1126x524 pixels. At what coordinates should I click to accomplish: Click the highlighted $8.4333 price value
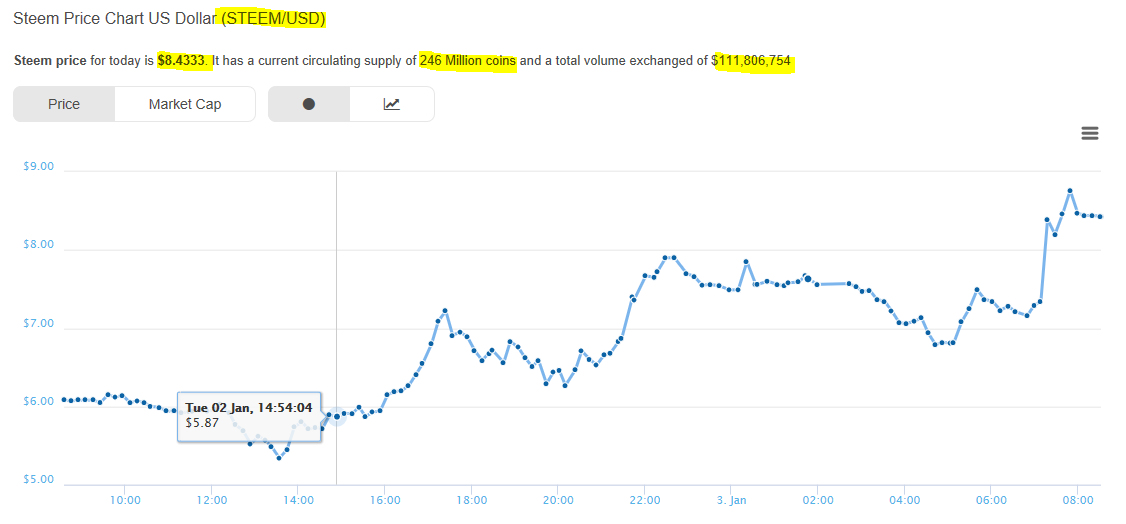point(182,62)
